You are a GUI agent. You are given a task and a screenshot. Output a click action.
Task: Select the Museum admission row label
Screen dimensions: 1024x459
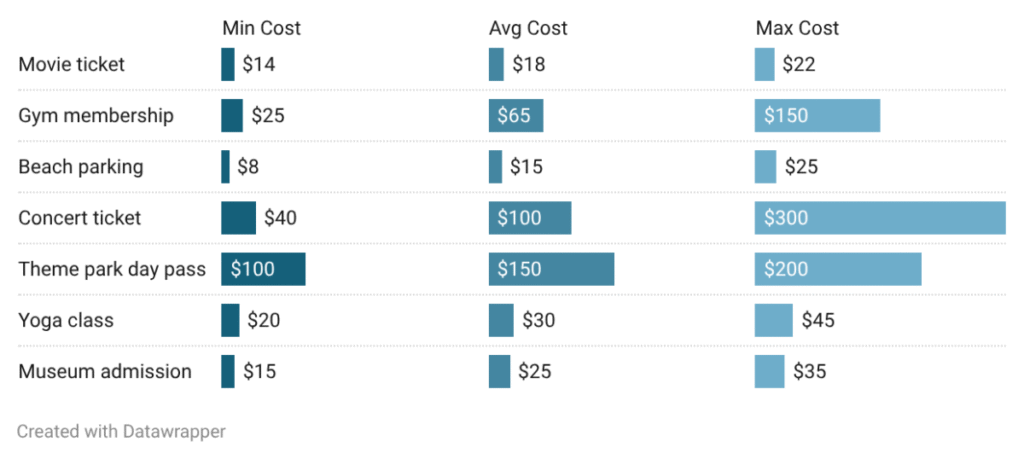[x=105, y=372]
